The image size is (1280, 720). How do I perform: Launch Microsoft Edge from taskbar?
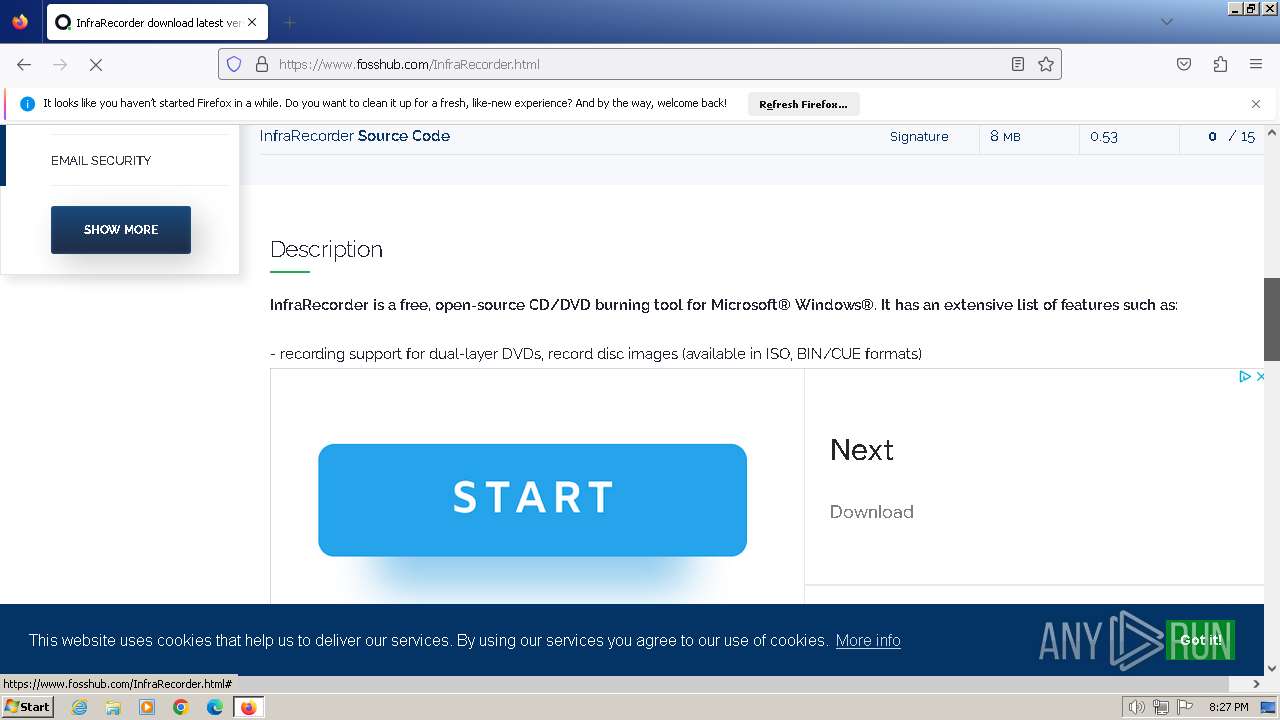pyautogui.click(x=215, y=707)
